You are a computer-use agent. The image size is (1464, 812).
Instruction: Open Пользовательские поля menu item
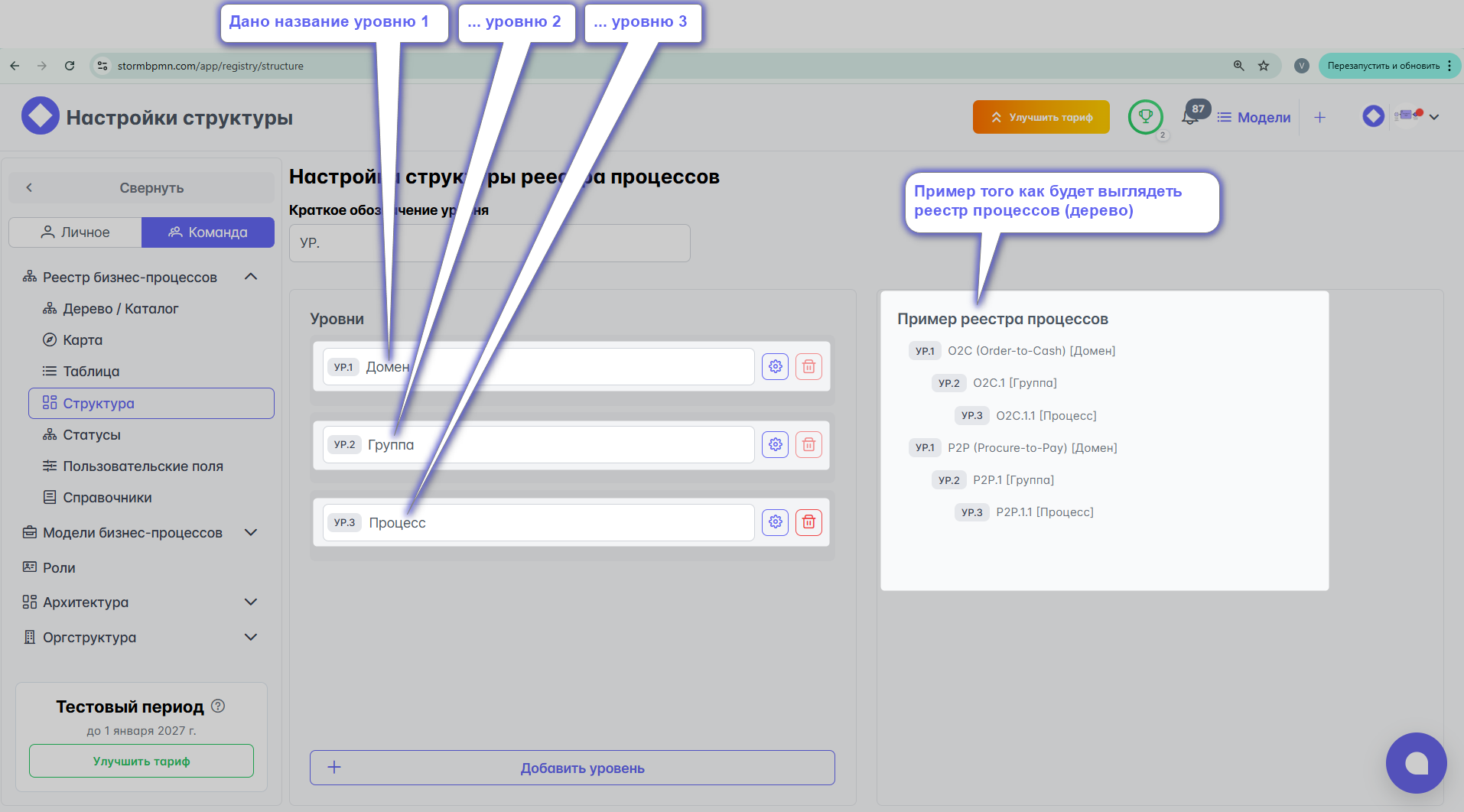(142, 466)
